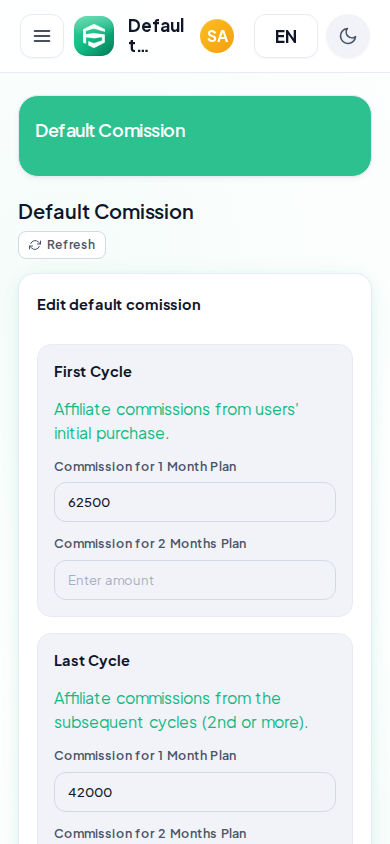
Task: Click the Edit default comission card title
Action: 119,305
